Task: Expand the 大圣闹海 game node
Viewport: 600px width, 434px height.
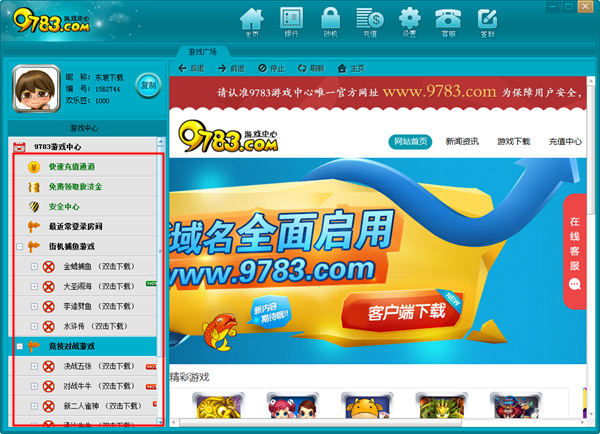Action: pyautogui.click(x=34, y=286)
